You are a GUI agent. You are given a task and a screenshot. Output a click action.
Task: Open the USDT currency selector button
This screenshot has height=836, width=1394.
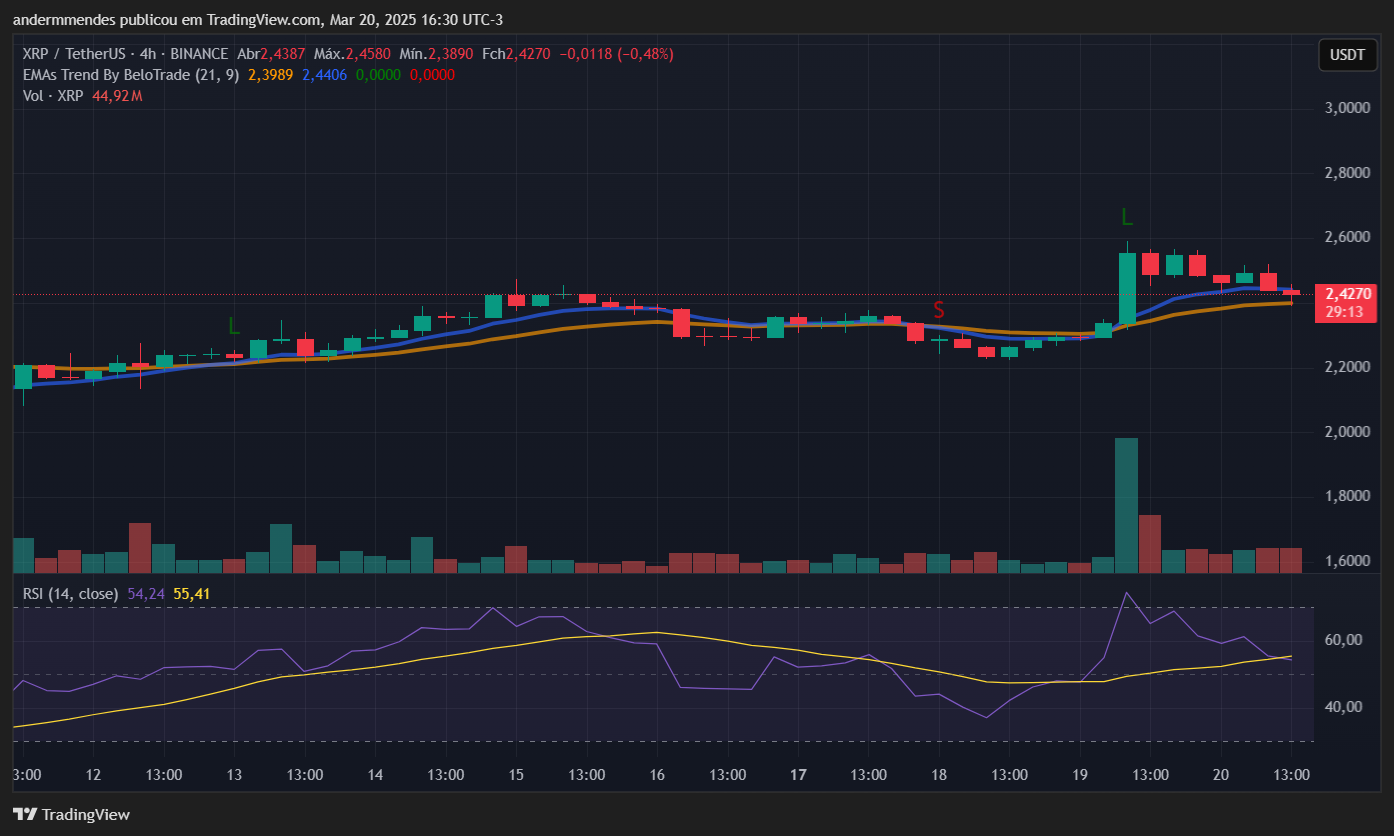click(x=1347, y=55)
